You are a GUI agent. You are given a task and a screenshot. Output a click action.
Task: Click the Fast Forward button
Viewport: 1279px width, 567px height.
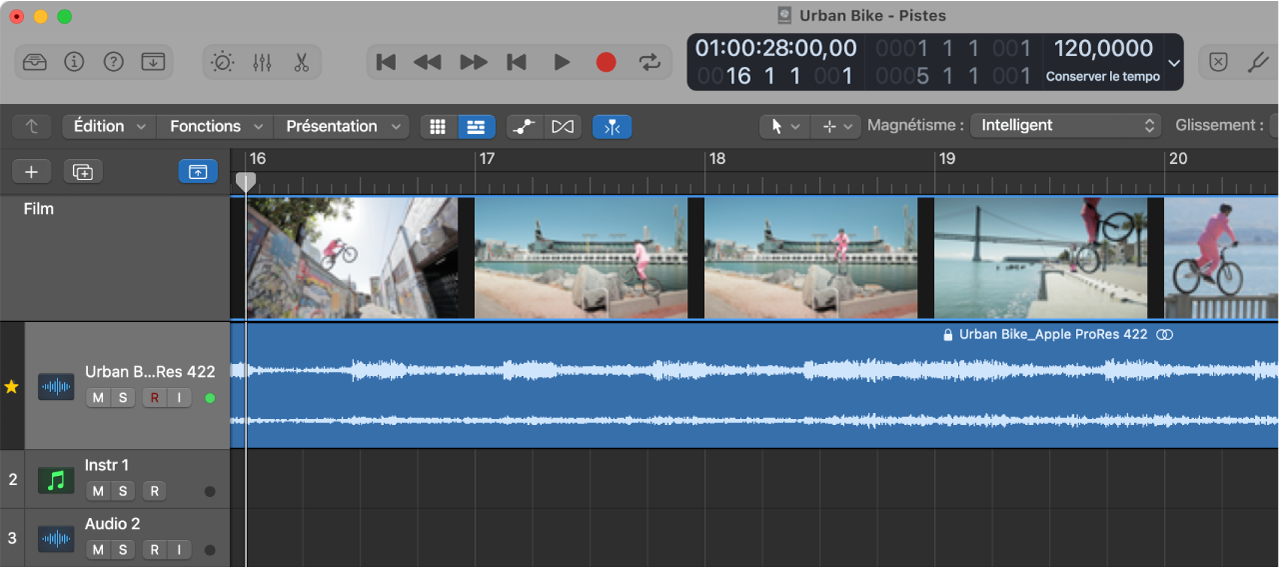[x=473, y=62]
